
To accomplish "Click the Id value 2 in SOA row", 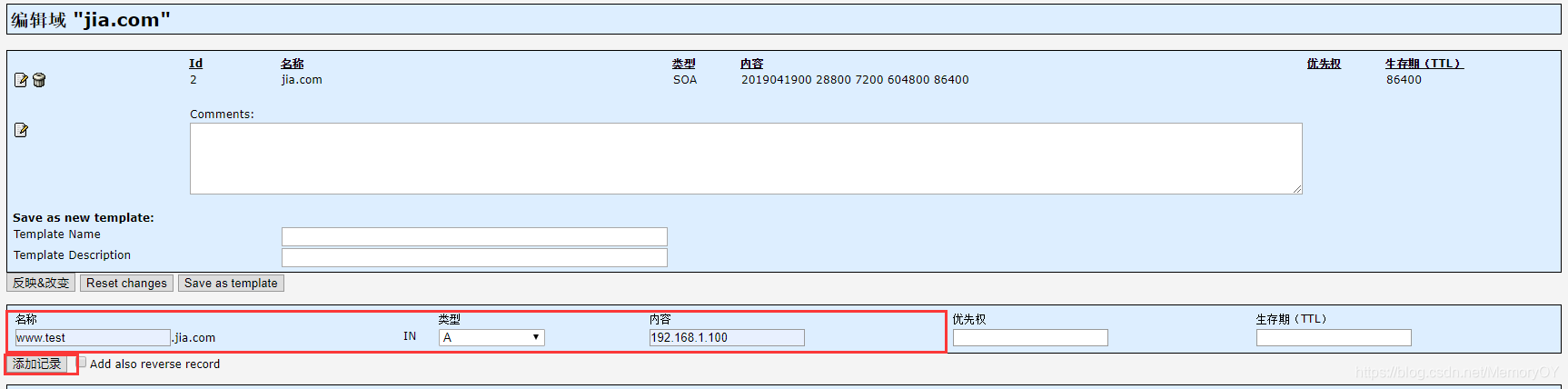I will pos(194,80).
